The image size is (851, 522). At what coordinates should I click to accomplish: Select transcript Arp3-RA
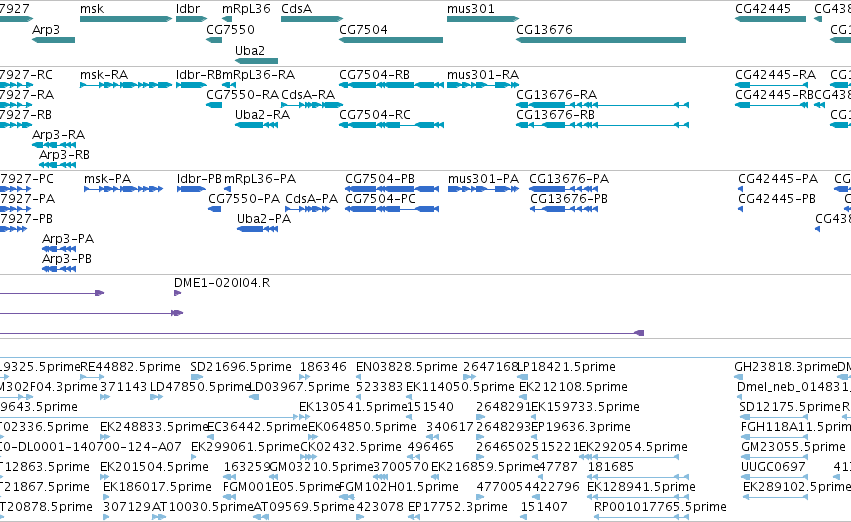[54, 145]
